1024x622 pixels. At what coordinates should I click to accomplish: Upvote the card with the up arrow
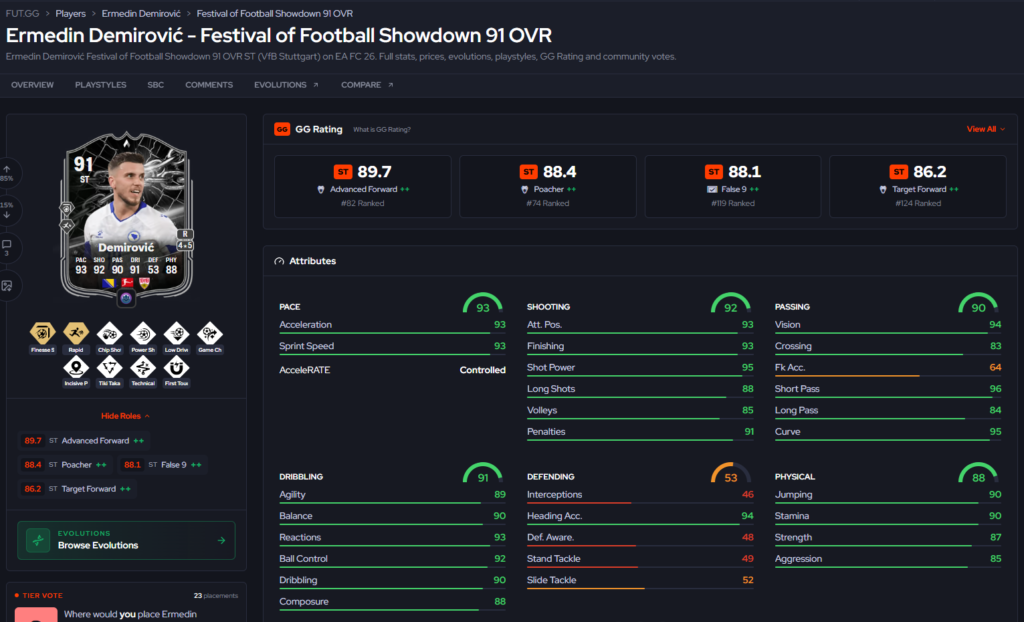coord(7,172)
